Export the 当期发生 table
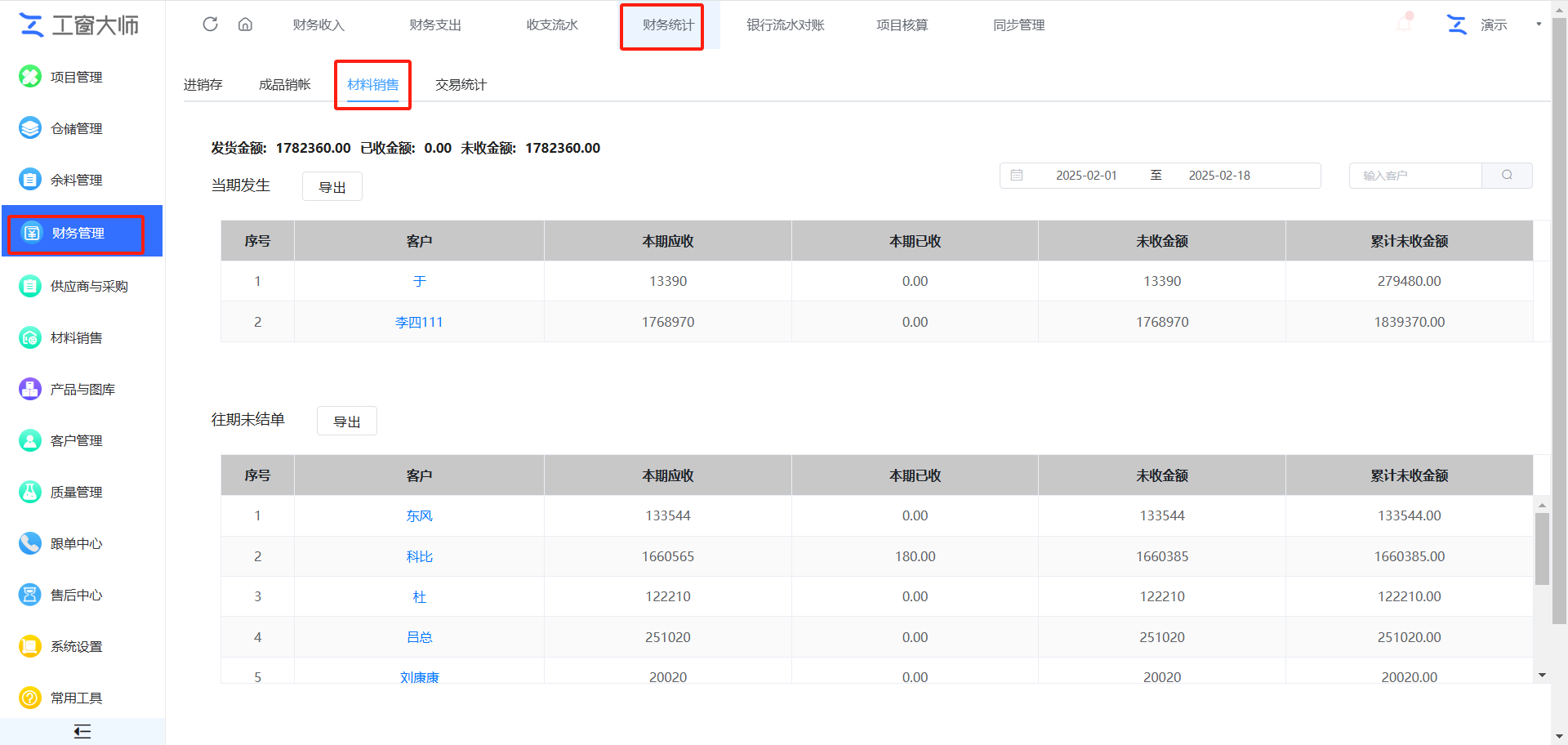This screenshot has width=1568, height=745. click(x=332, y=187)
